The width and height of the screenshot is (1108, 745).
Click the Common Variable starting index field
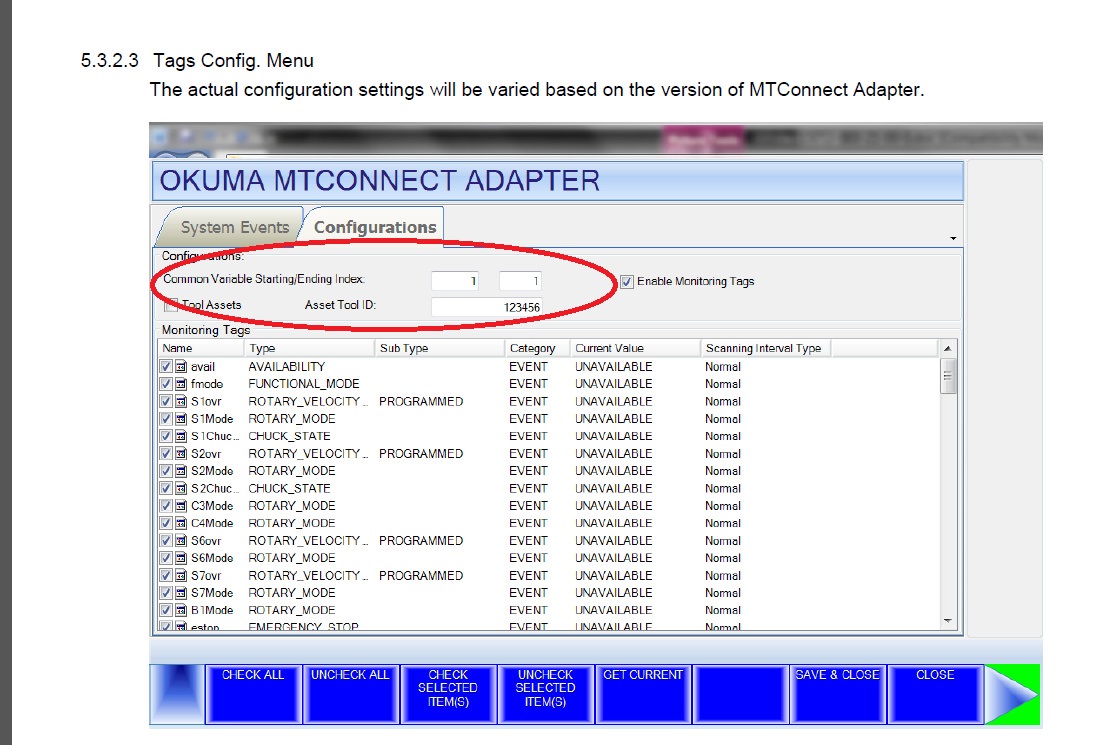(456, 281)
